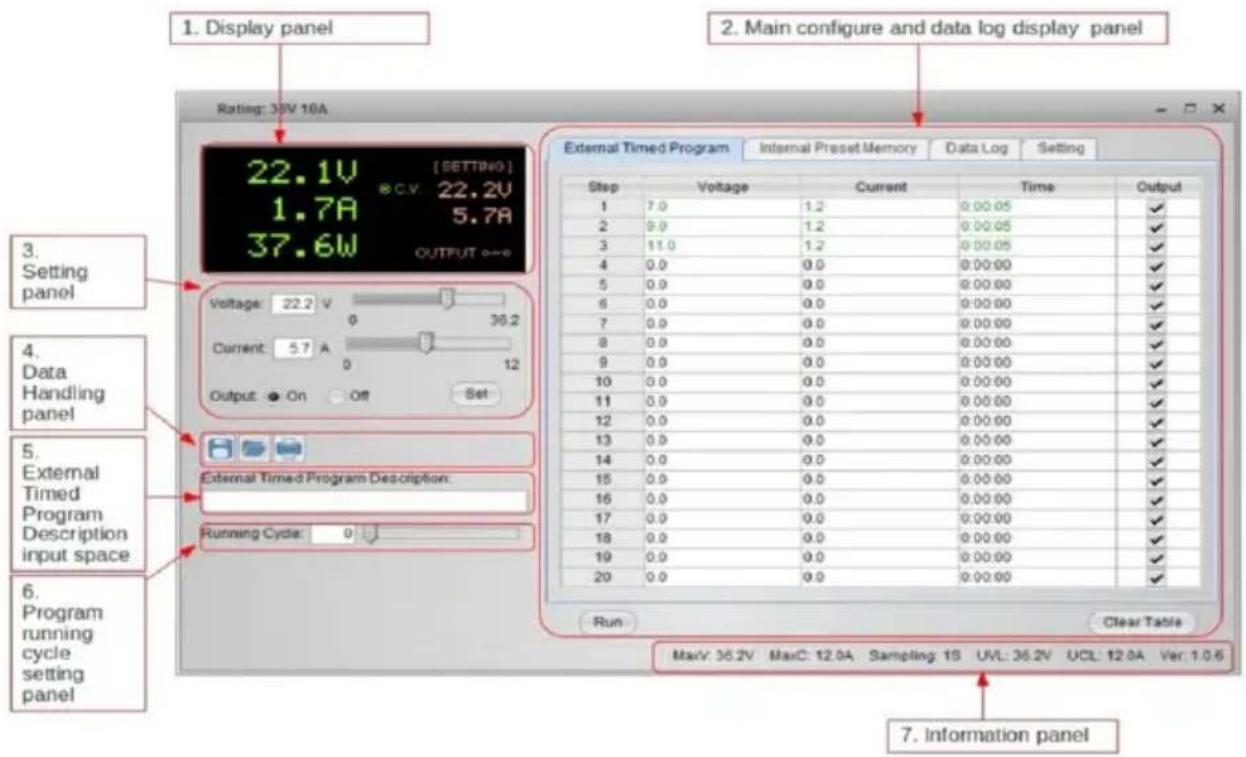This screenshot has width=1246, height=757.
Task: Click the Output column header
Action: tap(1158, 186)
